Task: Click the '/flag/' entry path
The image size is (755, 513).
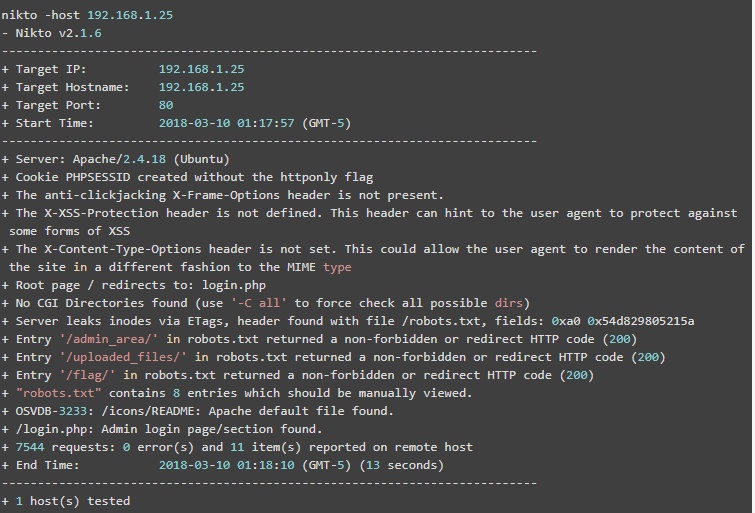Action: point(87,375)
